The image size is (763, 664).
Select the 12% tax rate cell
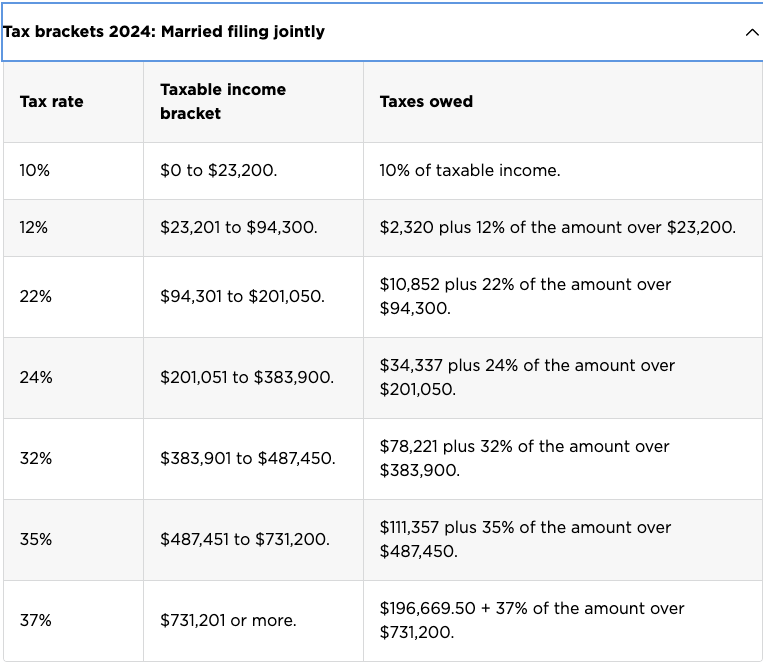[73, 228]
